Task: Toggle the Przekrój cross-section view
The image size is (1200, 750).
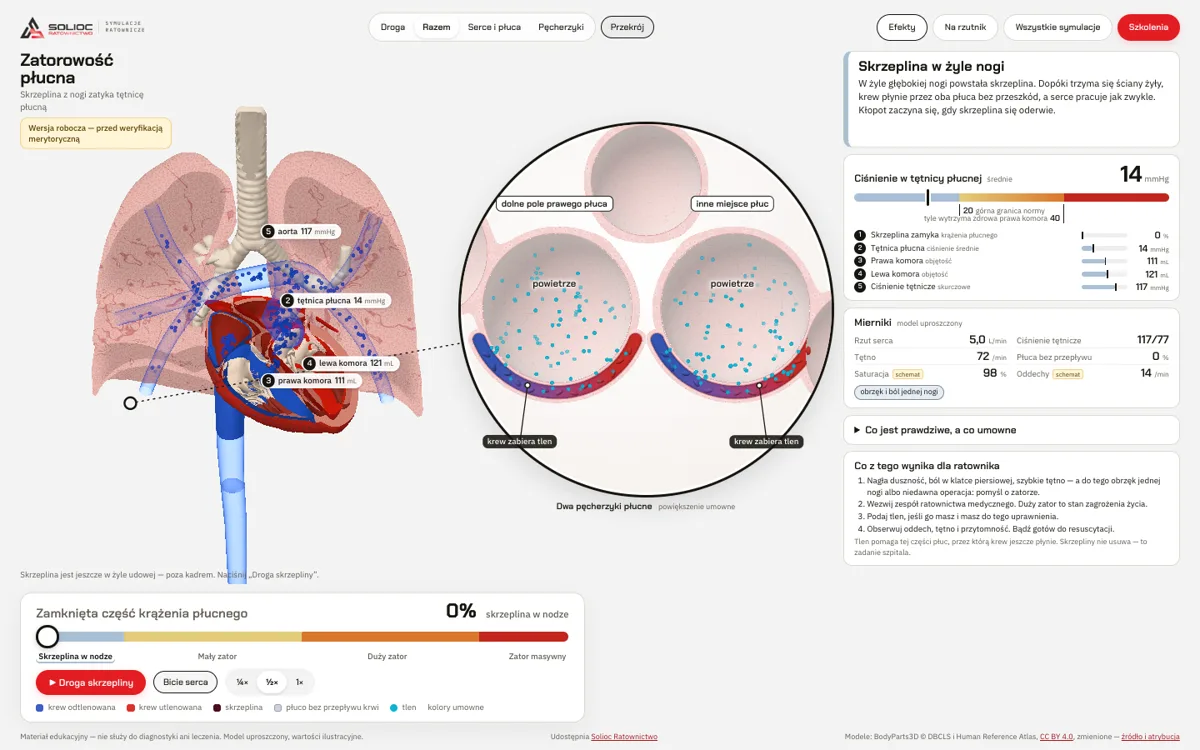Action: point(627,27)
